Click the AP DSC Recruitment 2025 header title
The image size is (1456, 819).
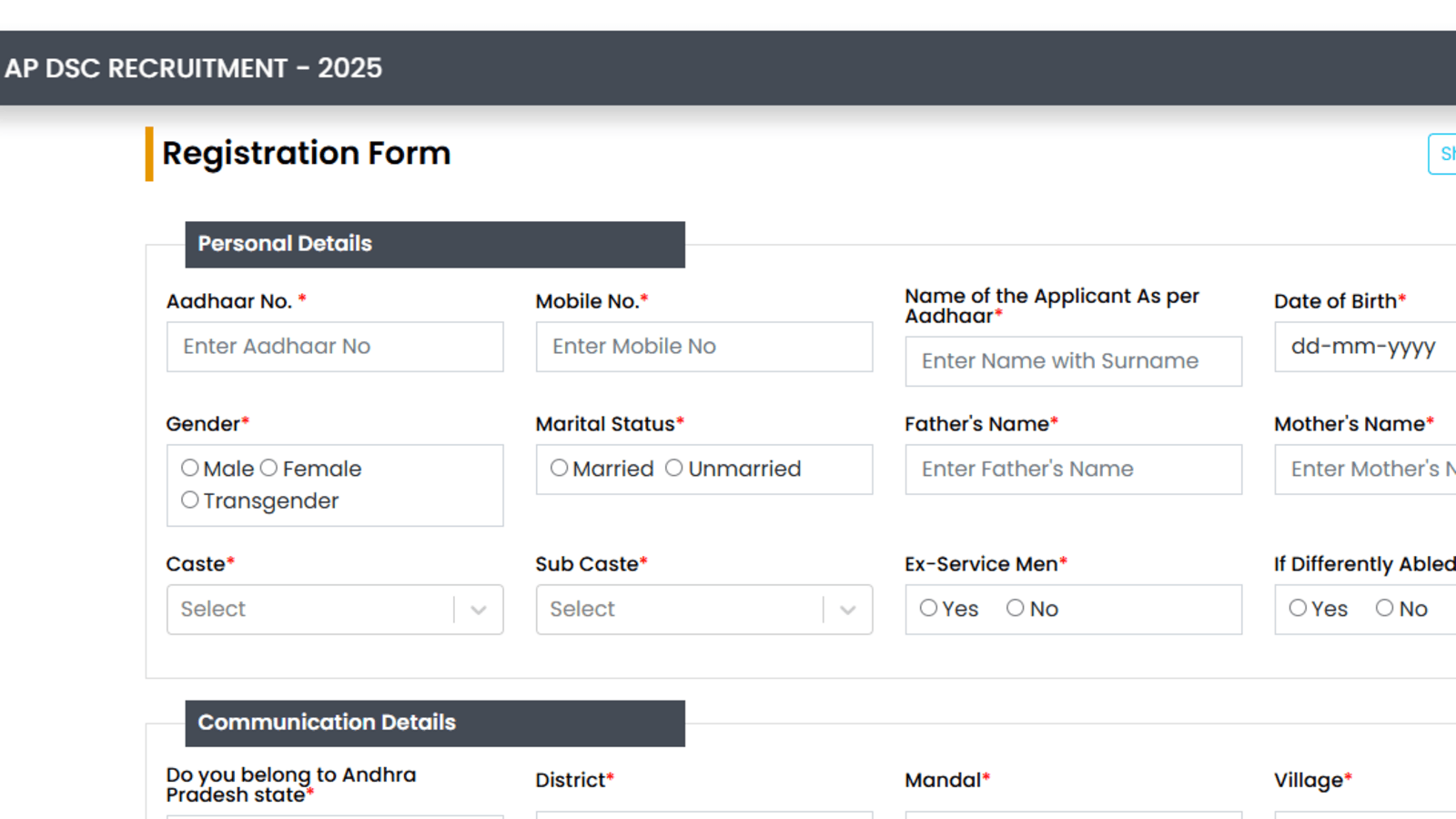coord(193,68)
